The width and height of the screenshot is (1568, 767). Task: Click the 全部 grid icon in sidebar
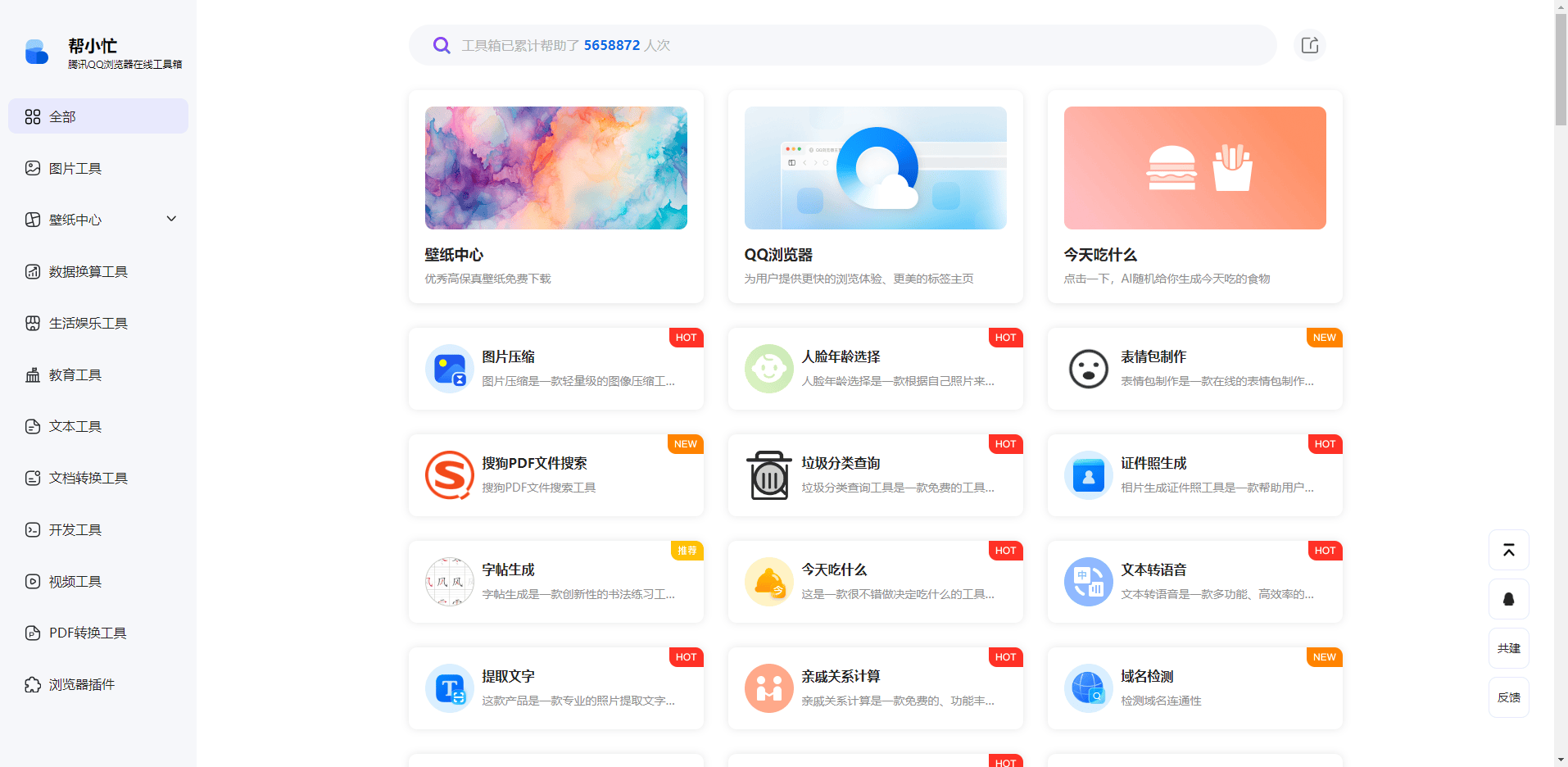(33, 116)
